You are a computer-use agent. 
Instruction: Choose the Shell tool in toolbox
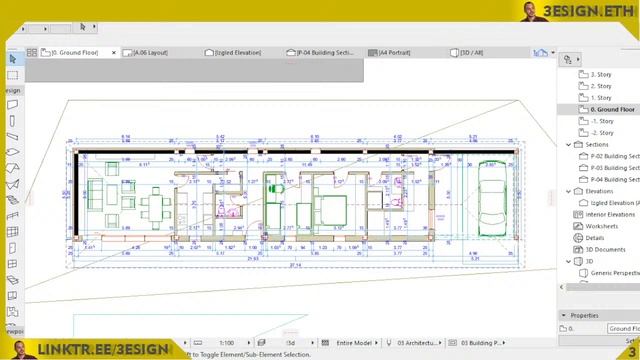pos(13,184)
